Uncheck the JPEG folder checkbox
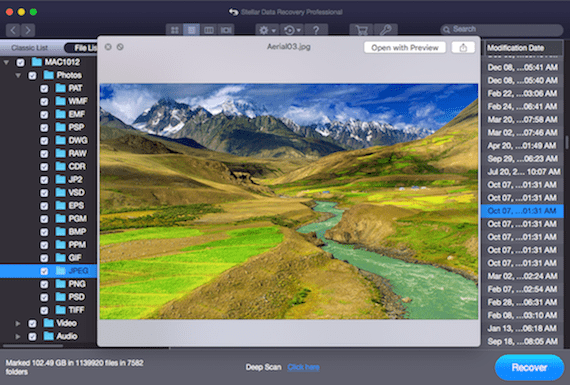 pos(44,271)
